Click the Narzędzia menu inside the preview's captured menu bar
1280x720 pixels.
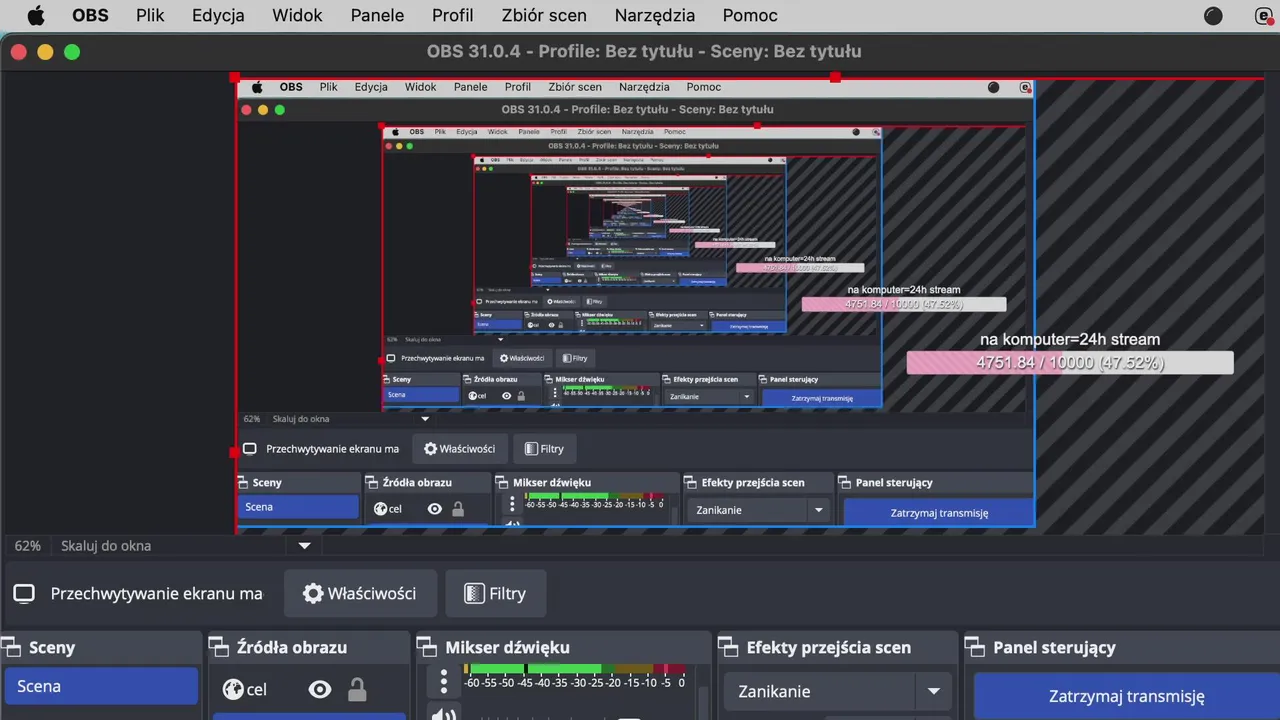(x=644, y=87)
